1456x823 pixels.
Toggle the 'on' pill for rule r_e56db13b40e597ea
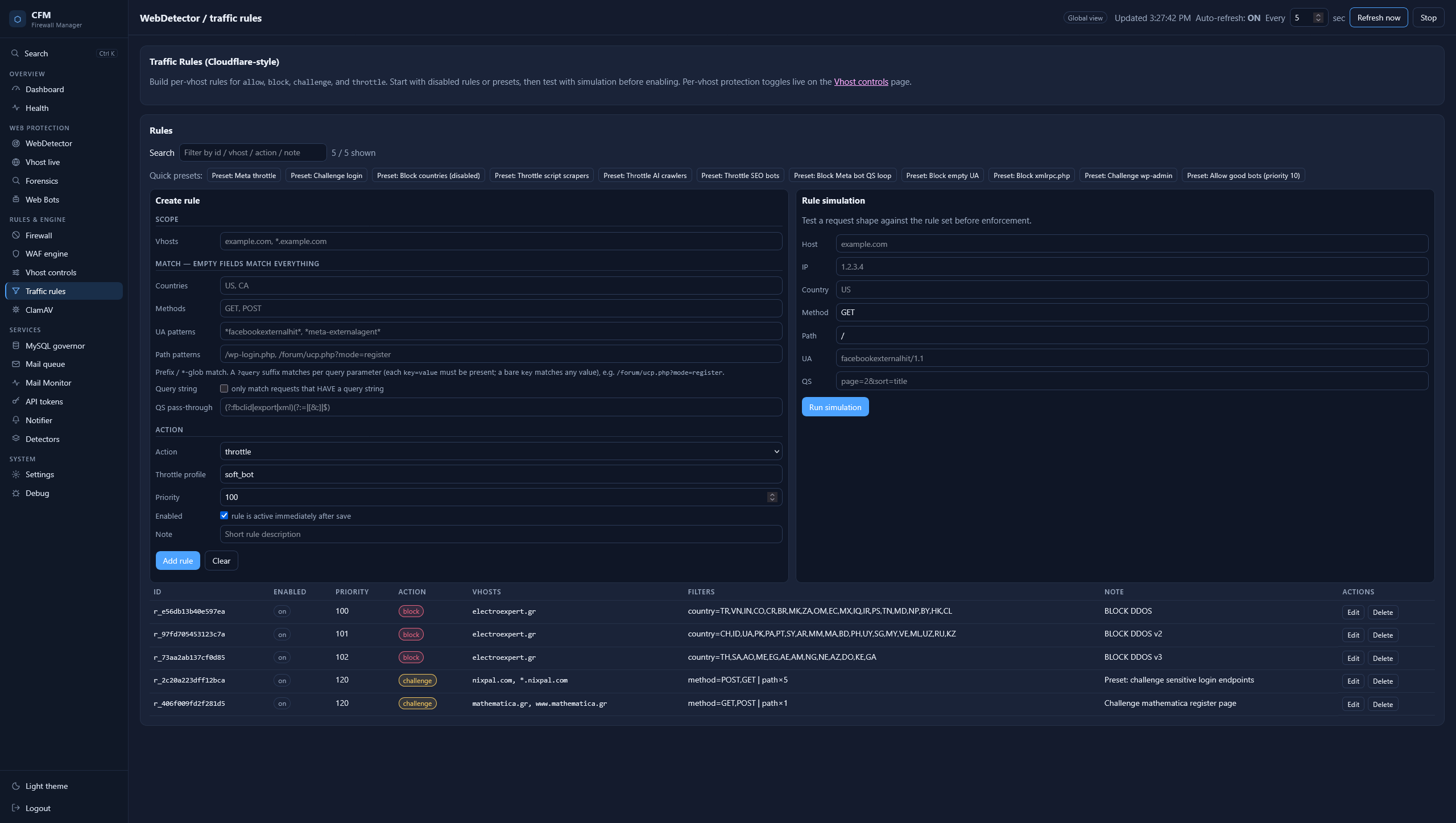coord(282,612)
